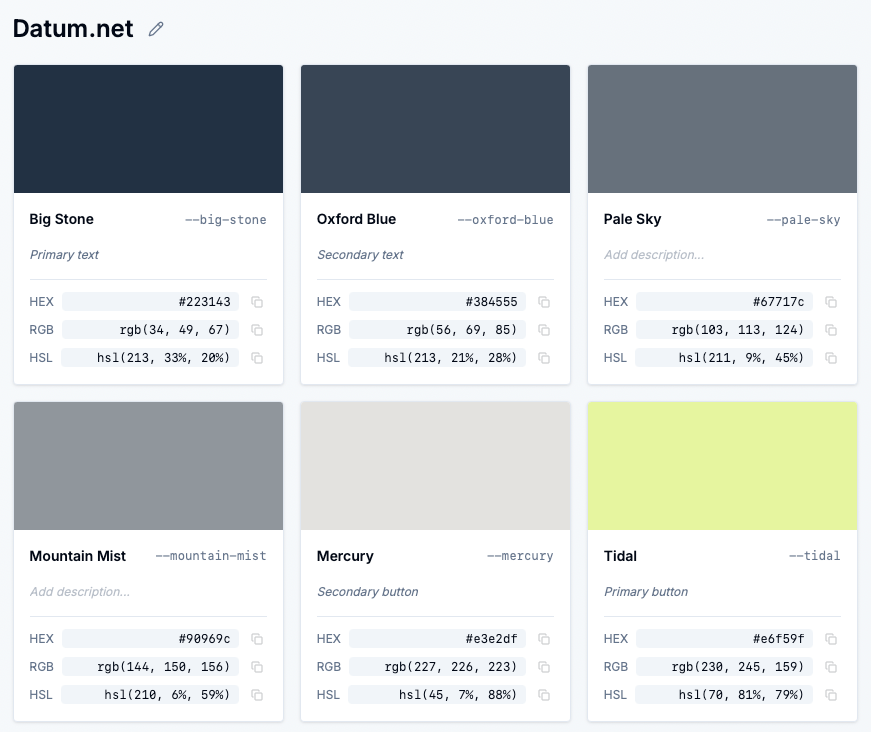
Task: Click the #67717c hex field
Action: pyautogui.click(x=724, y=302)
